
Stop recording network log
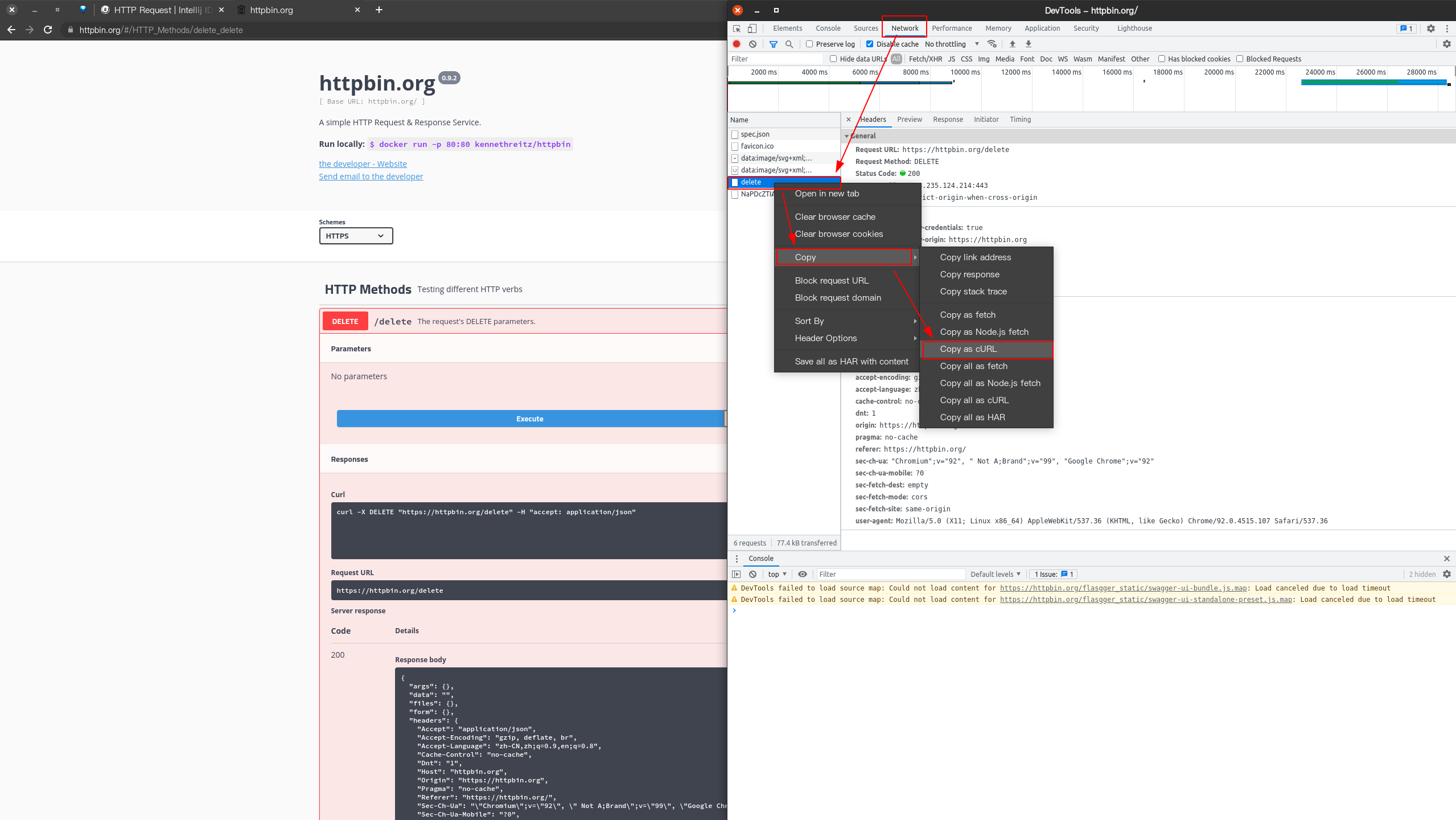737,44
